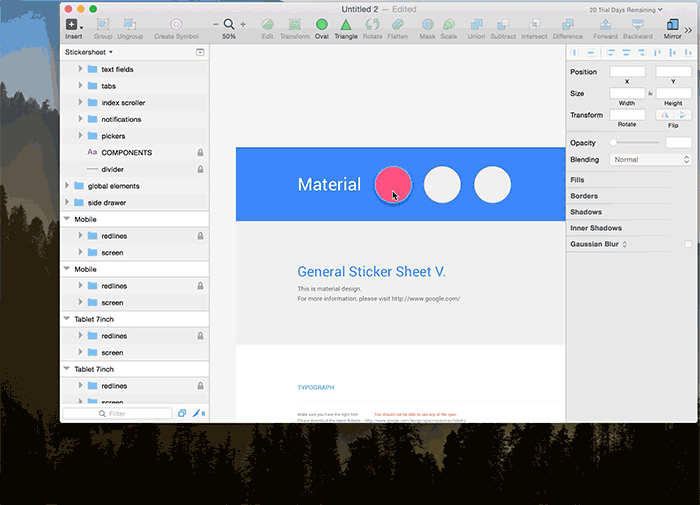Open the Mirror tool
Screen dimensions: 700x505
point(672,24)
